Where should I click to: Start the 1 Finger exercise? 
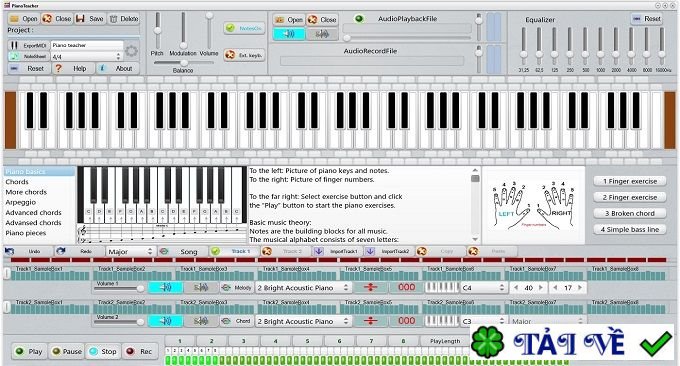tap(630, 181)
